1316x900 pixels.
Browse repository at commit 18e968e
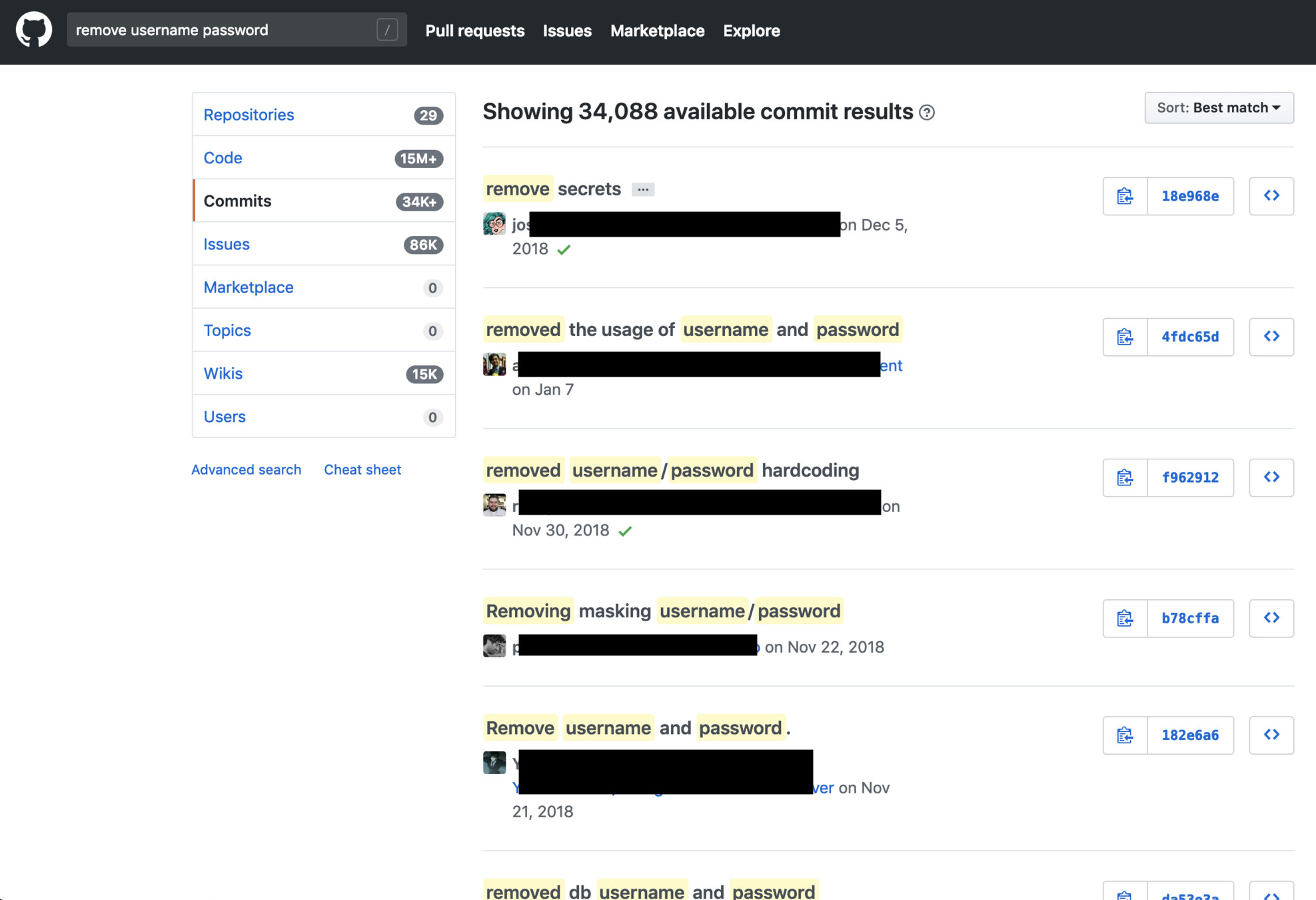[x=1271, y=196]
